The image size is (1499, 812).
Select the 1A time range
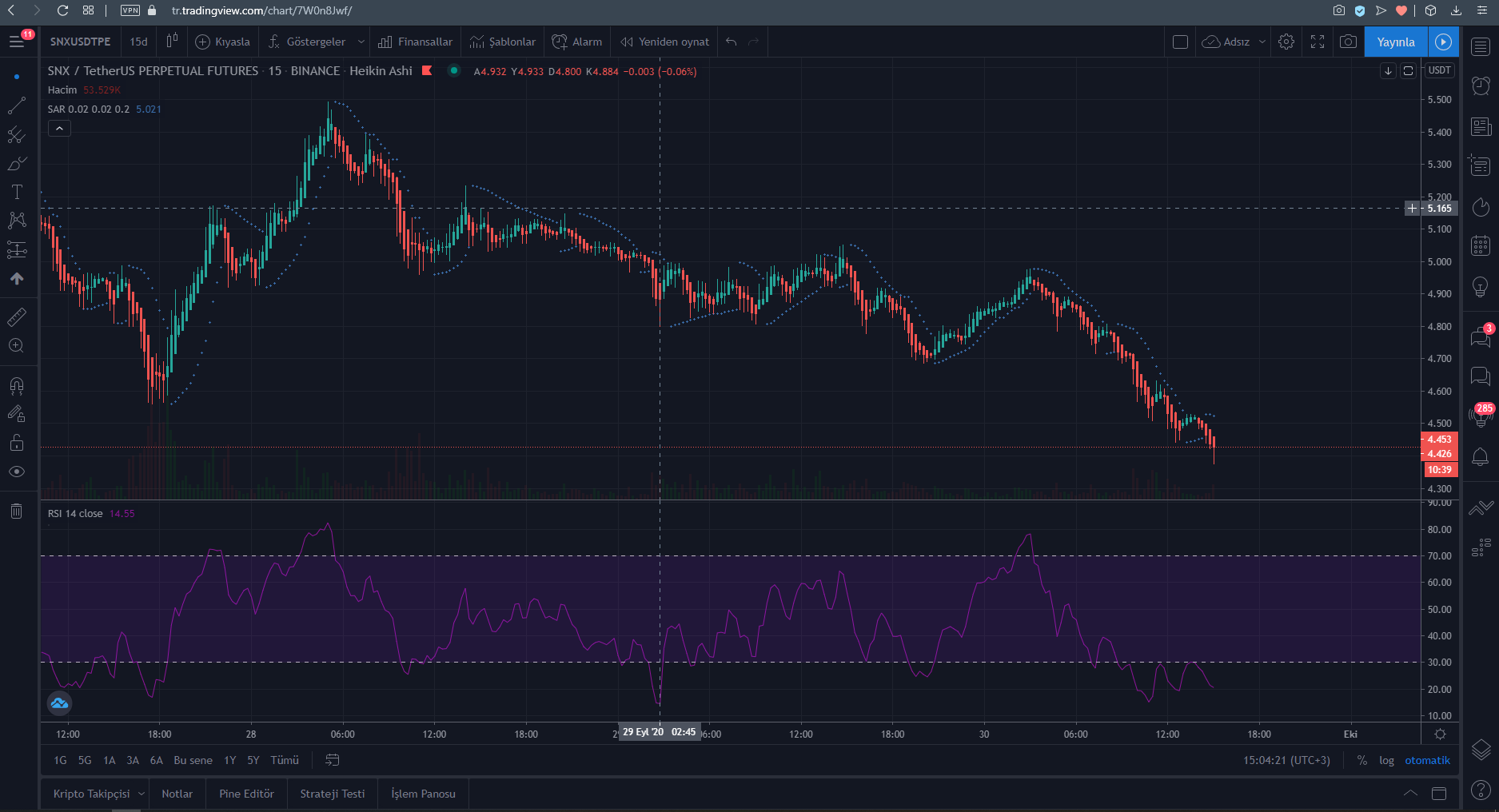click(110, 760)
